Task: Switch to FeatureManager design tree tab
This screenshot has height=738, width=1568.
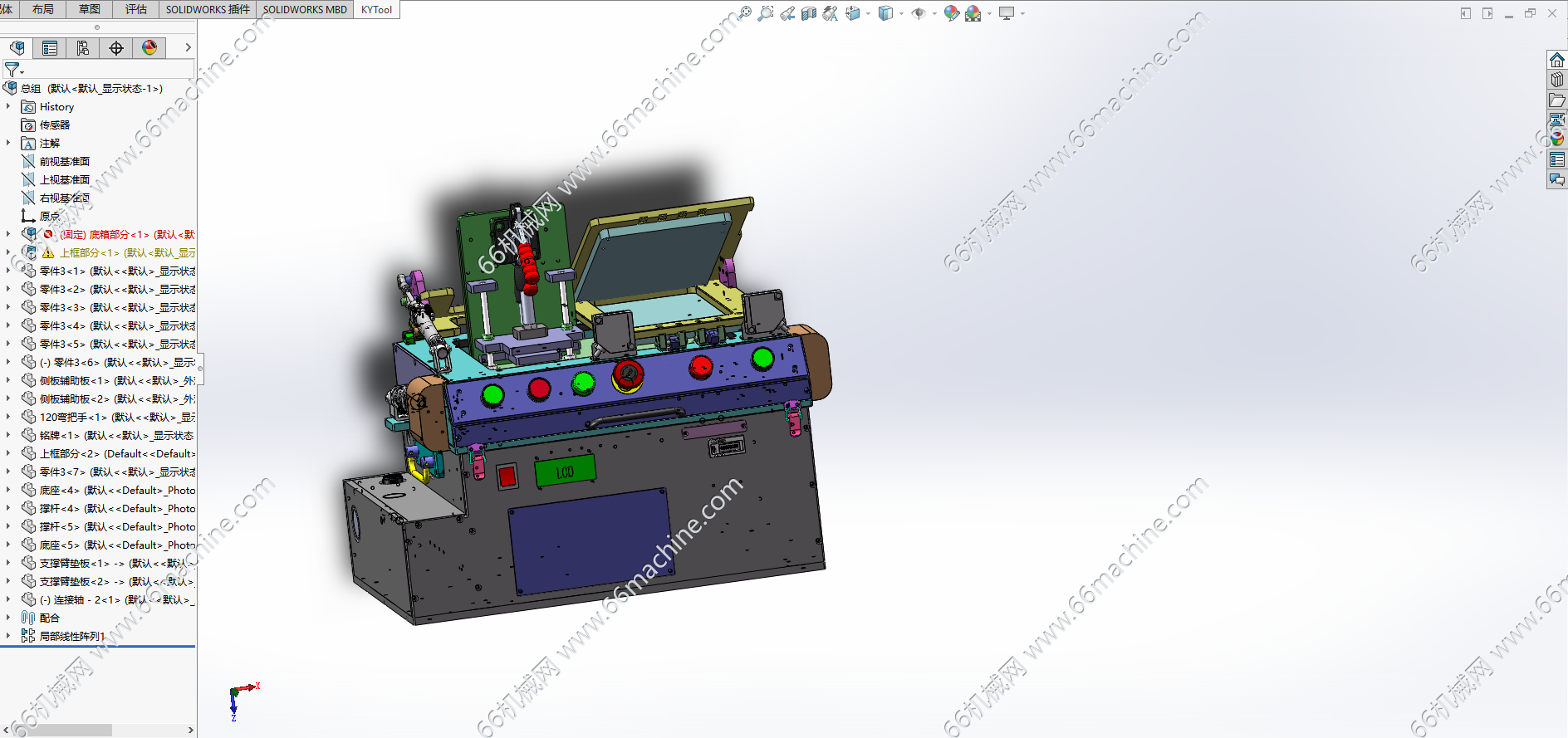Action: pyautogui.click(x=17, y=48)
